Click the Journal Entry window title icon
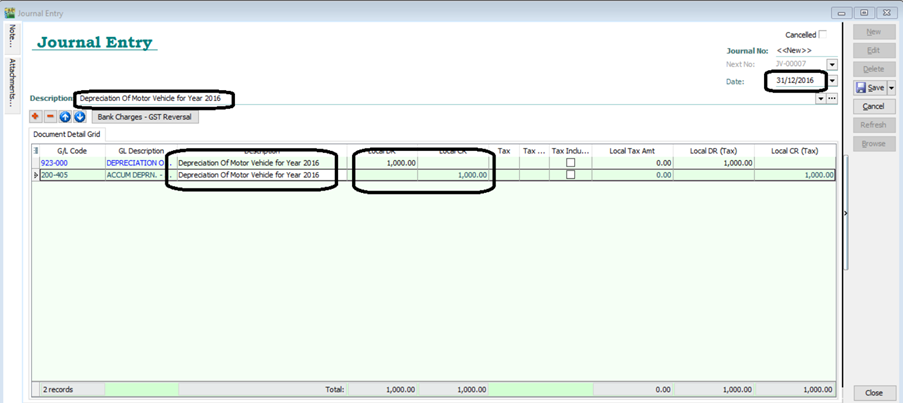Viewport: 903px width, 403px height. point(10,13)
